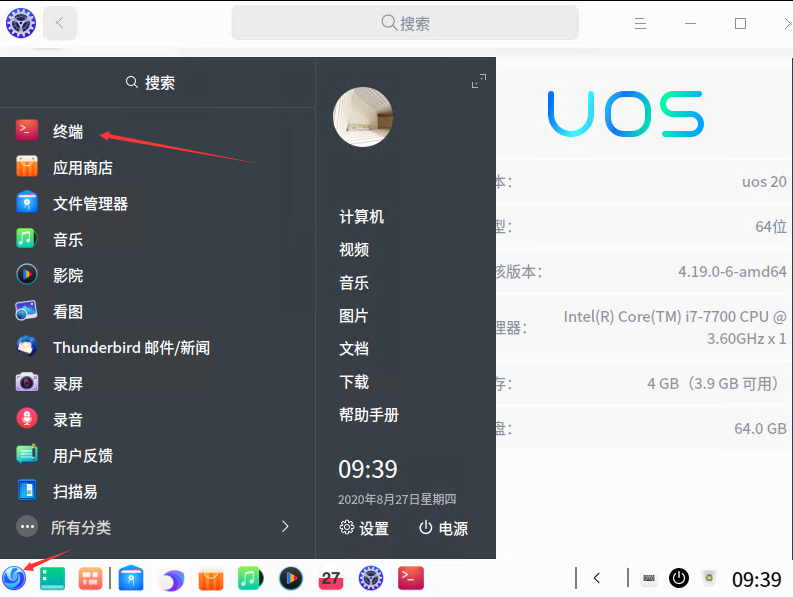Open multitasking view in dock

tap(90, 578)
